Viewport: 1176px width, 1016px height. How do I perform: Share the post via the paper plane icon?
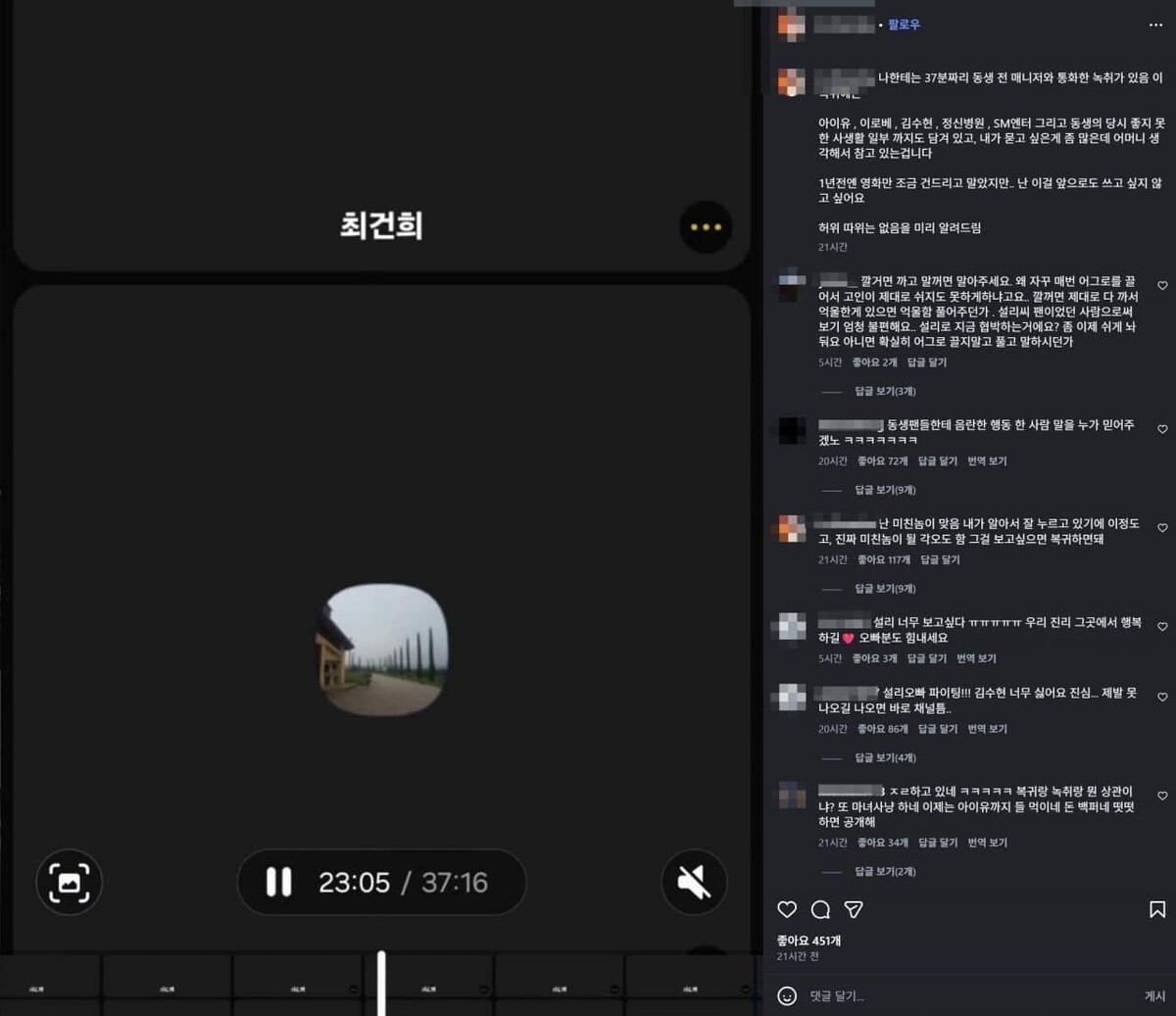click(854, 909)
